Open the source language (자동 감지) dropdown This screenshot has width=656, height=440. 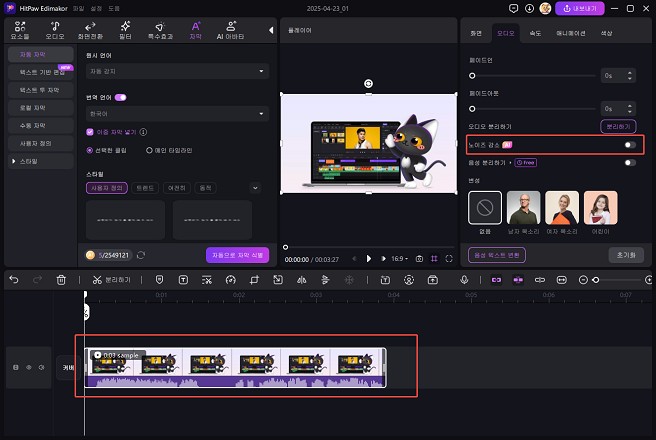(177, 71)
